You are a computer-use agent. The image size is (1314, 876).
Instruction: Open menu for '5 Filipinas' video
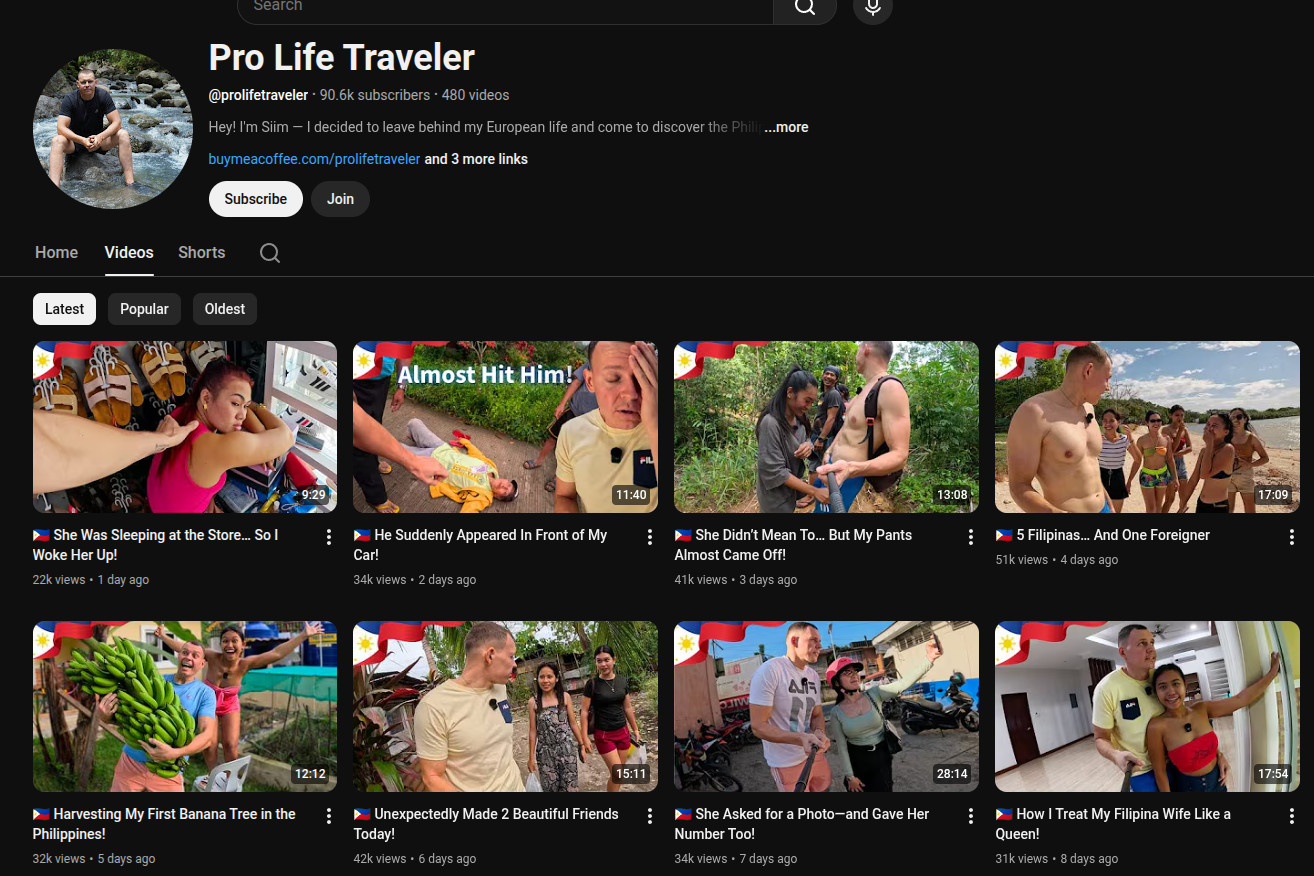(1292, 537)
